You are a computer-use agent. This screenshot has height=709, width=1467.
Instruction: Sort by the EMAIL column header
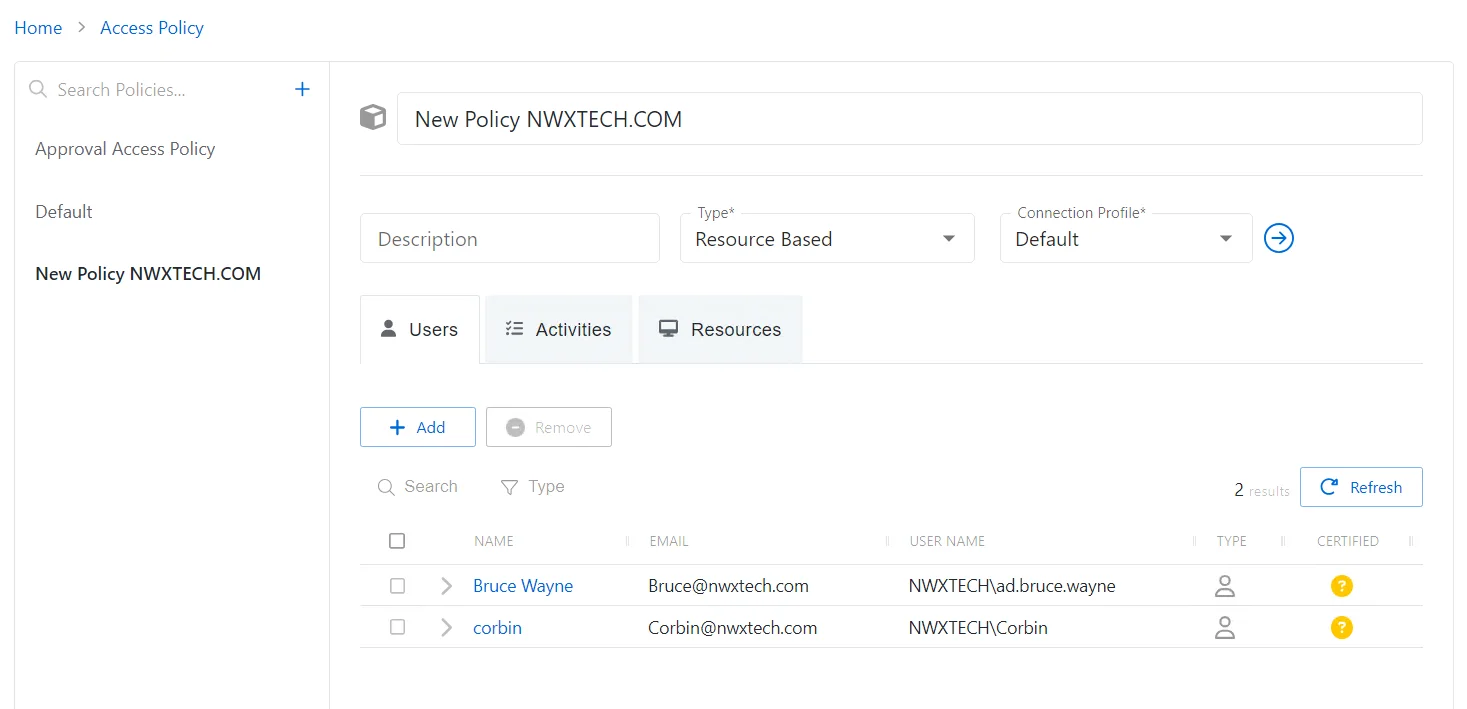point(669,541)
